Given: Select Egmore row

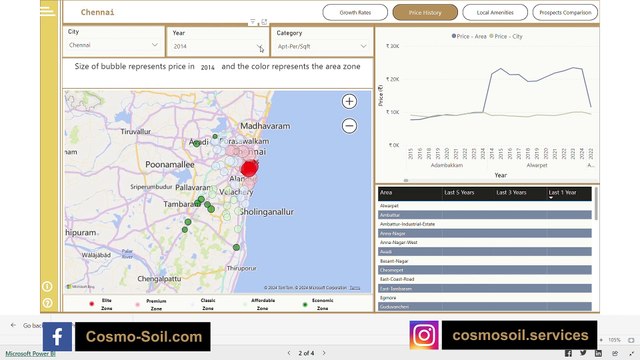Looking at the screenshot, I should point(484,298).
